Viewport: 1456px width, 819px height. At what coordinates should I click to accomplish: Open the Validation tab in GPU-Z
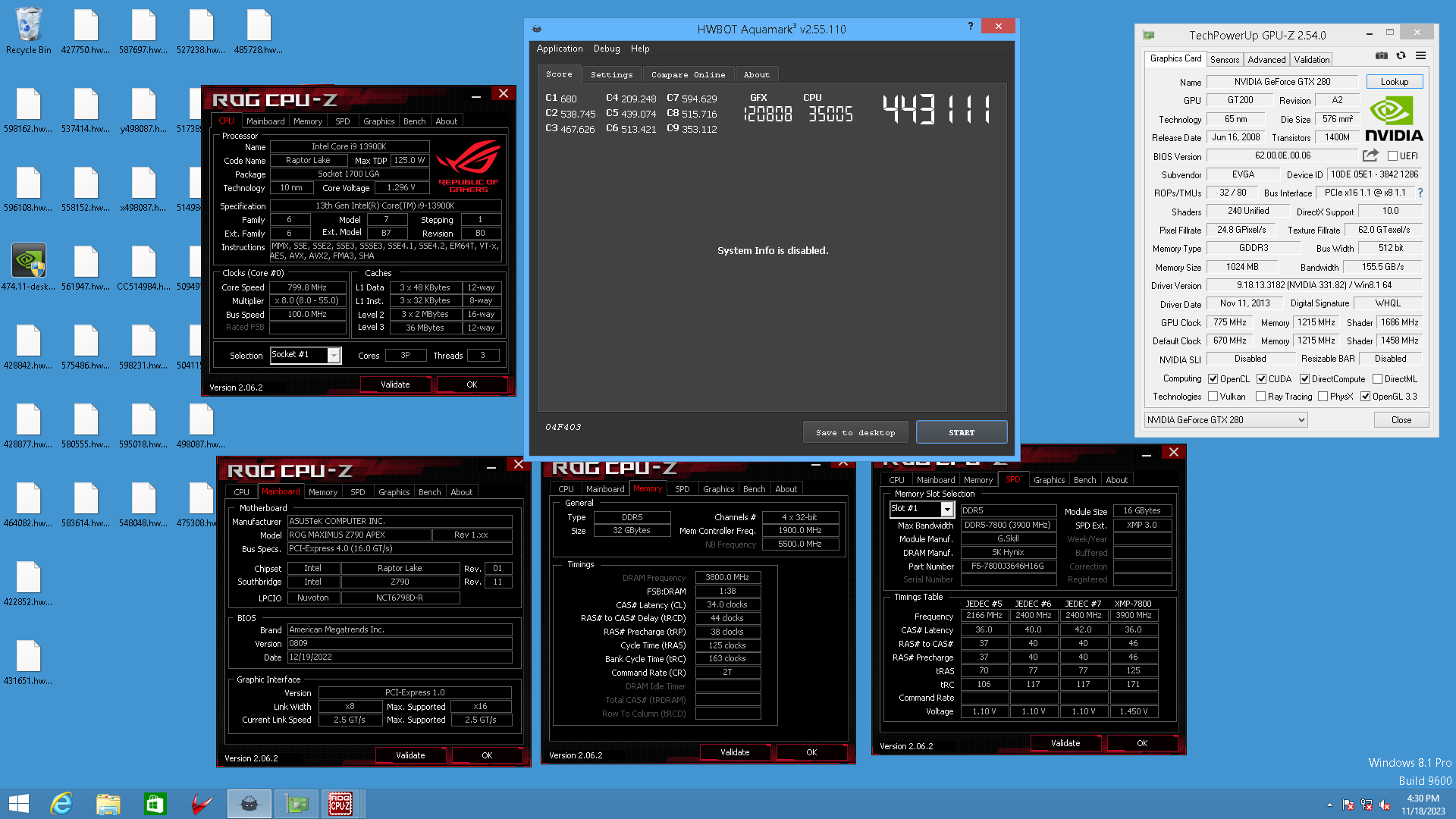1311,59
